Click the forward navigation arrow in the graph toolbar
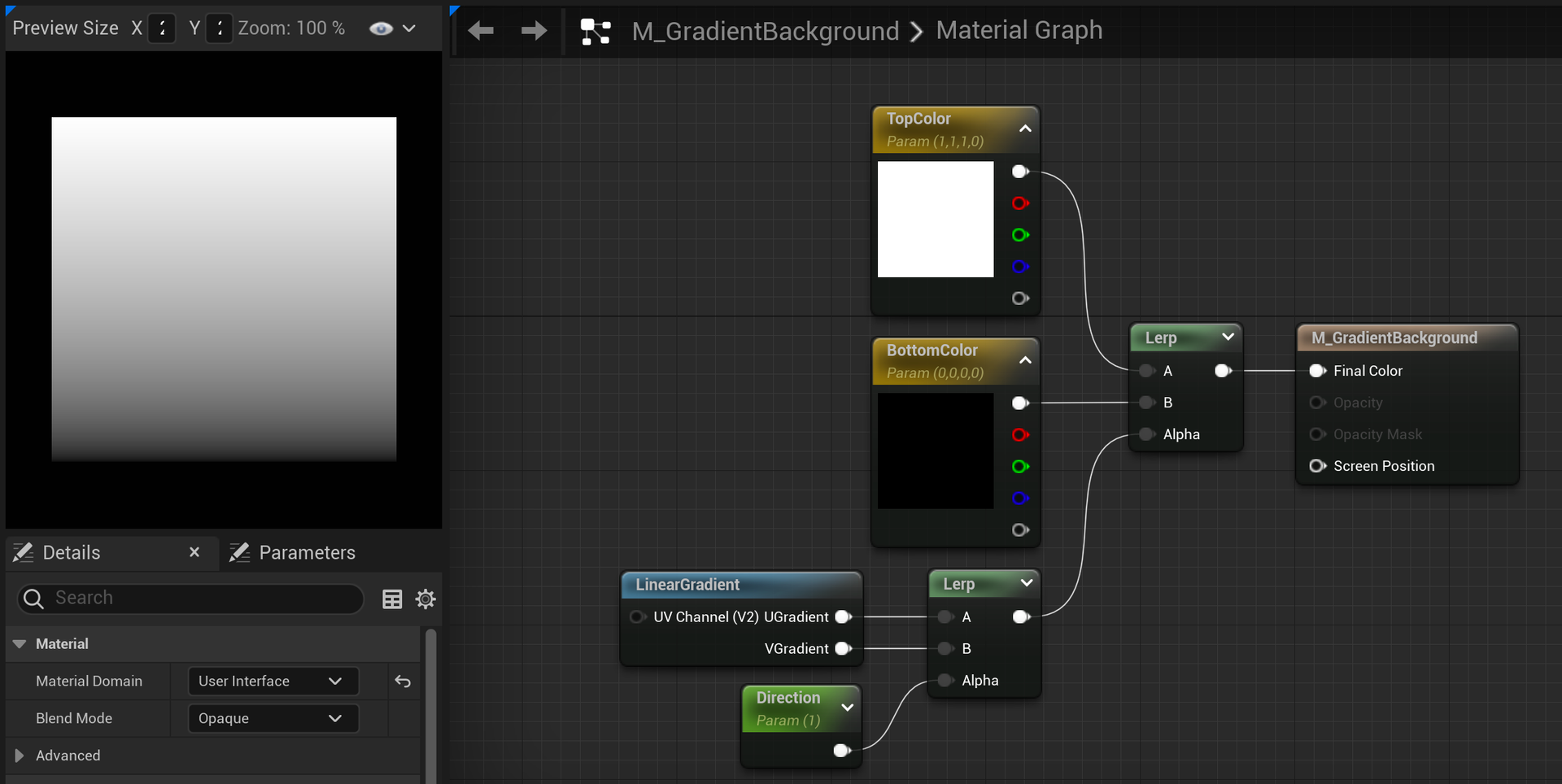The image size is (1562, 784). tap(533, 30)
